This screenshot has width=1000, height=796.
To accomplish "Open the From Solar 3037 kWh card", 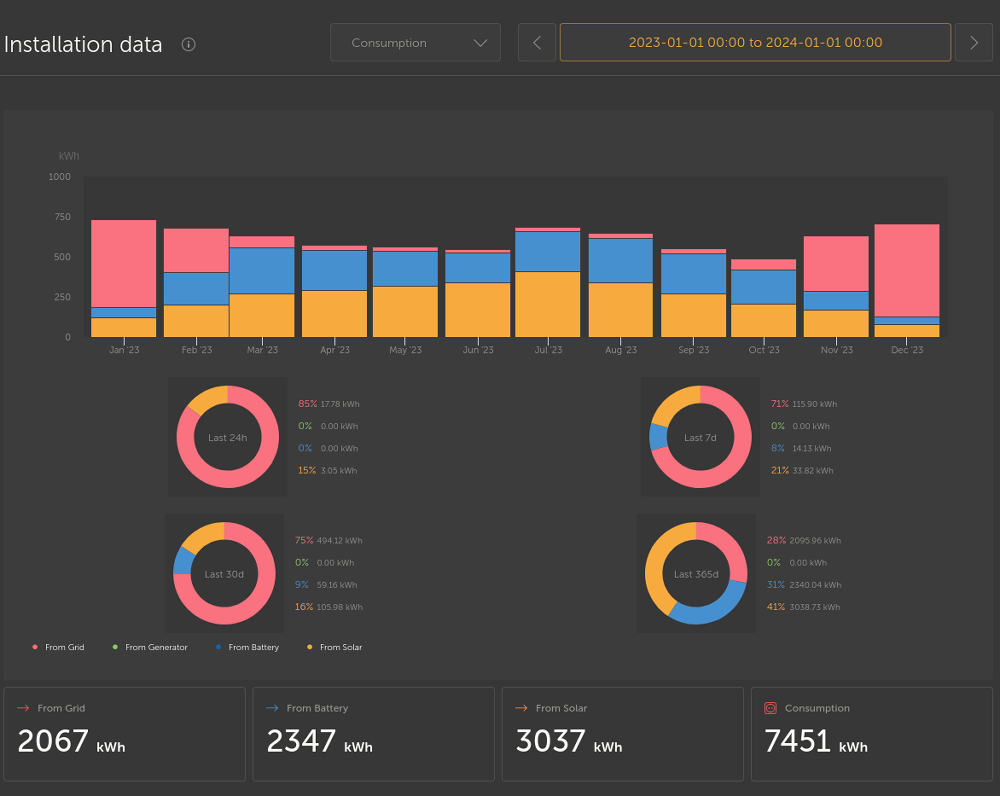I will click(x=622, y=734).
